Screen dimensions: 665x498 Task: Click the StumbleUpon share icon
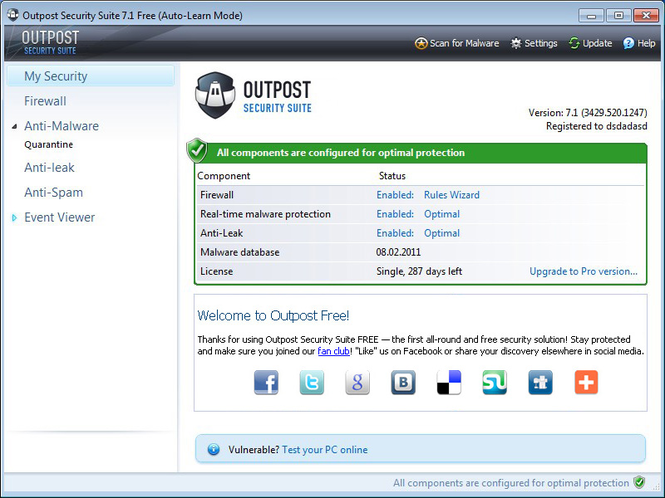(x=495, y=382)
